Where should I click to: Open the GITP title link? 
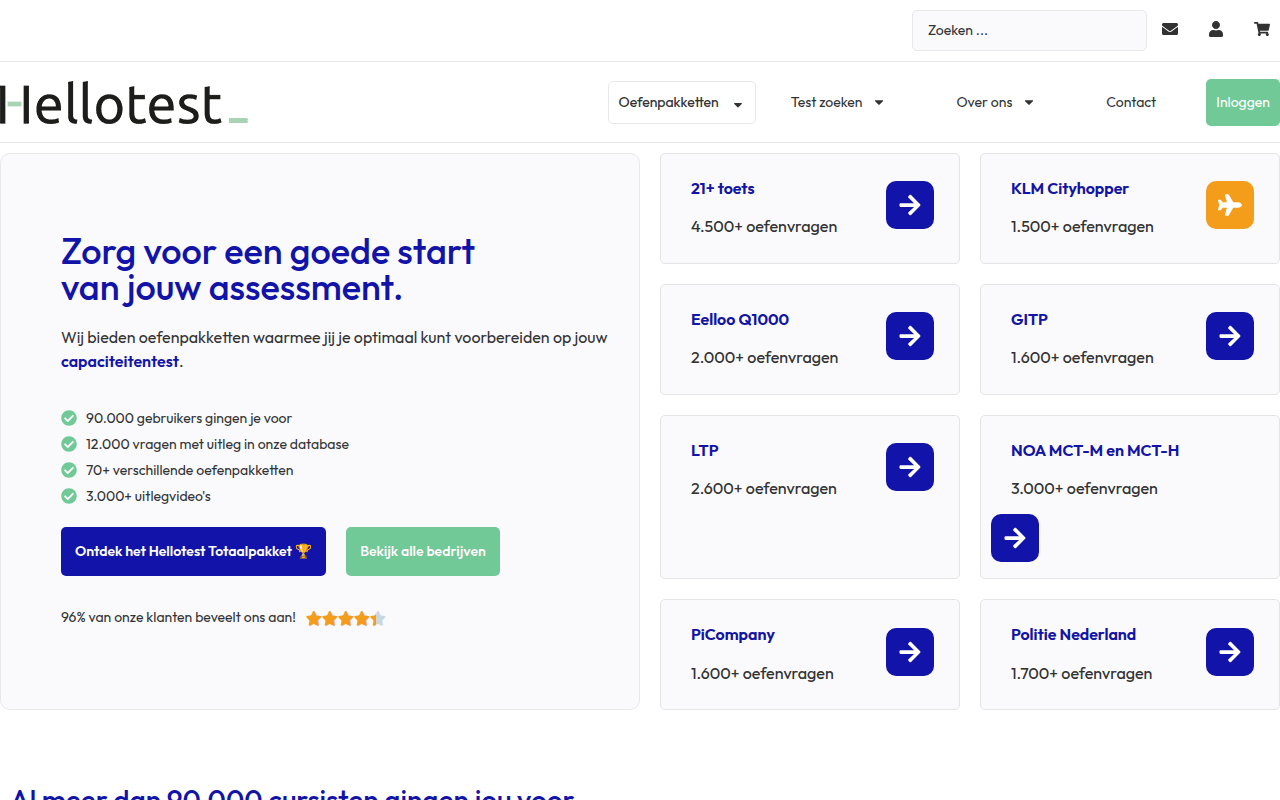1029,319
